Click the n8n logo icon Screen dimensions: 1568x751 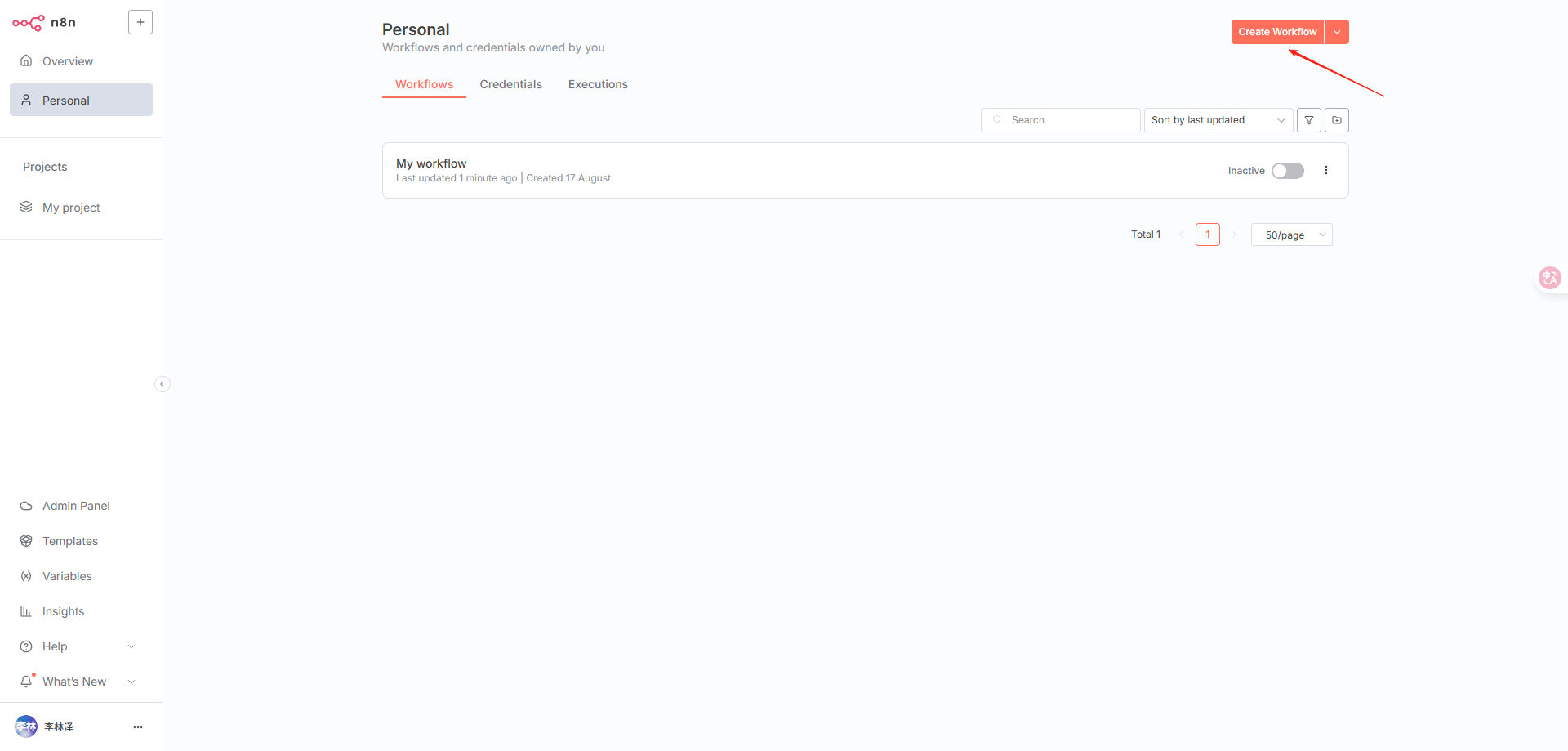click(29, 23)
